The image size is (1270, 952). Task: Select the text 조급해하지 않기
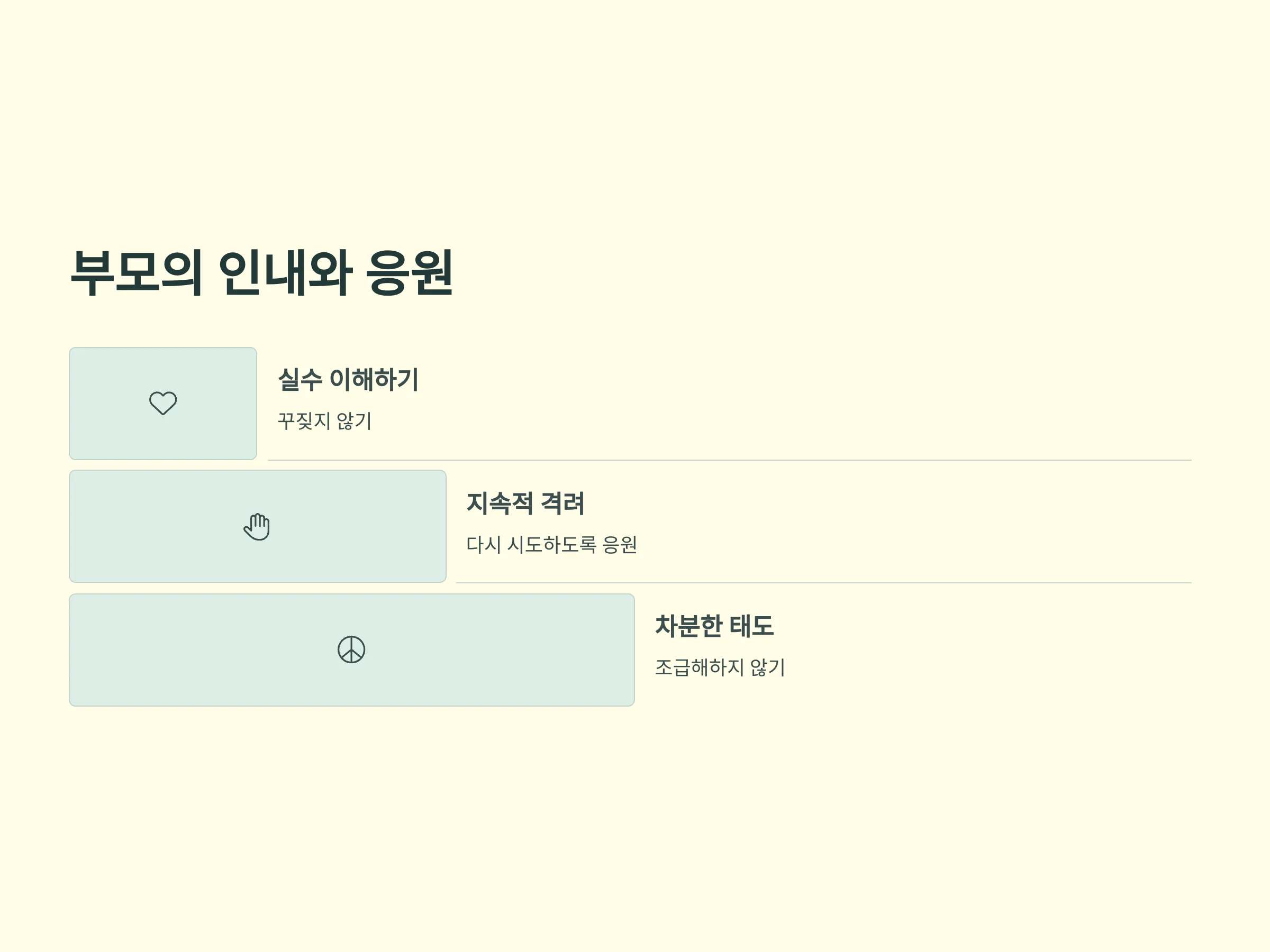pos(719,667)
